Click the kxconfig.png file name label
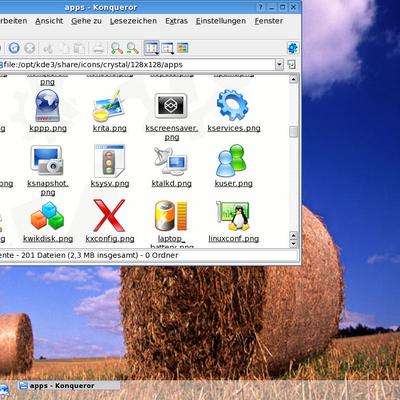 coord(110,239)
